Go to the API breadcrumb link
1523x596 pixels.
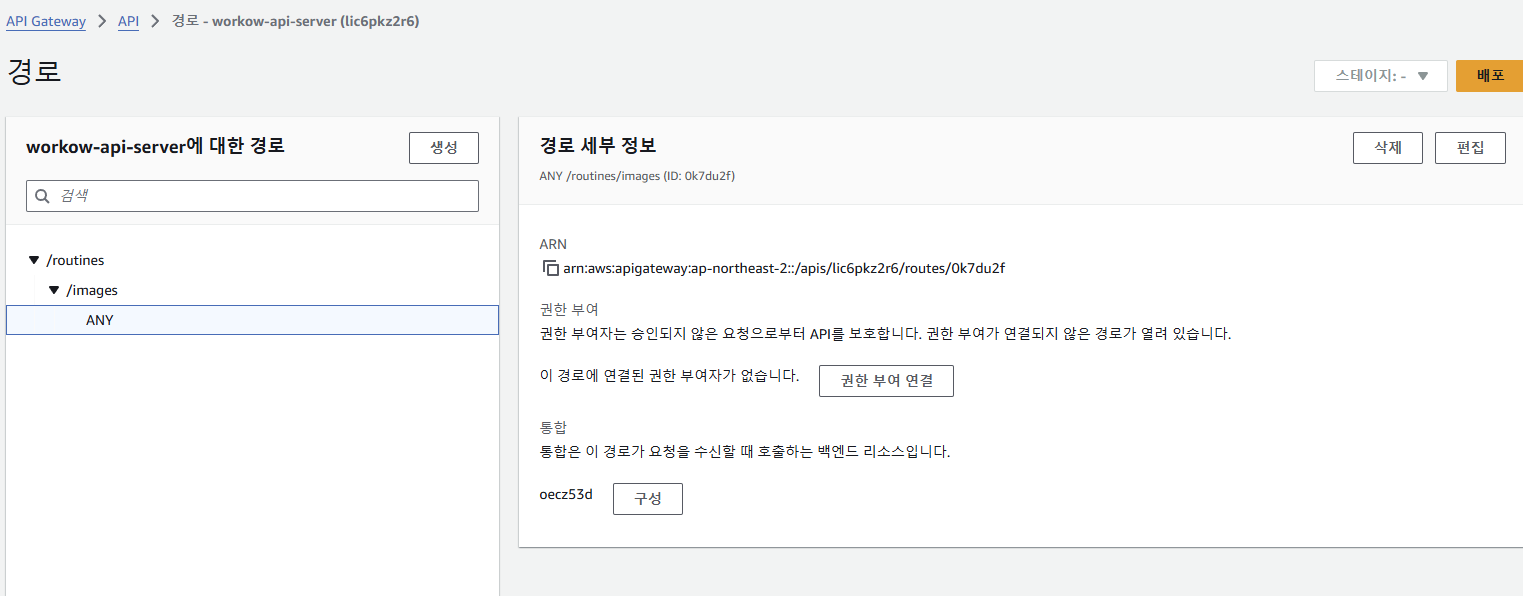tap(128, 21)
